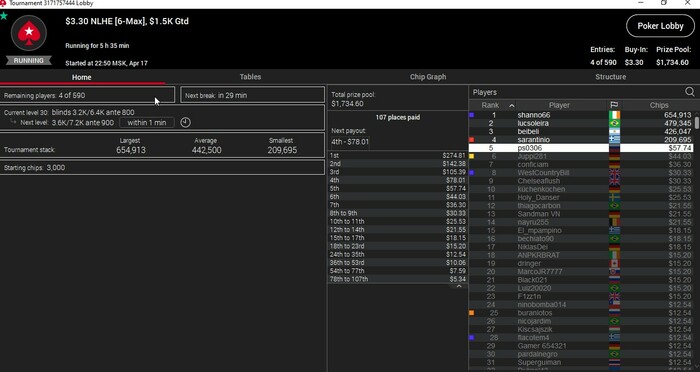Click the Greece flag beside sarantinio
The image size is (700, 372).
(615, 140)
